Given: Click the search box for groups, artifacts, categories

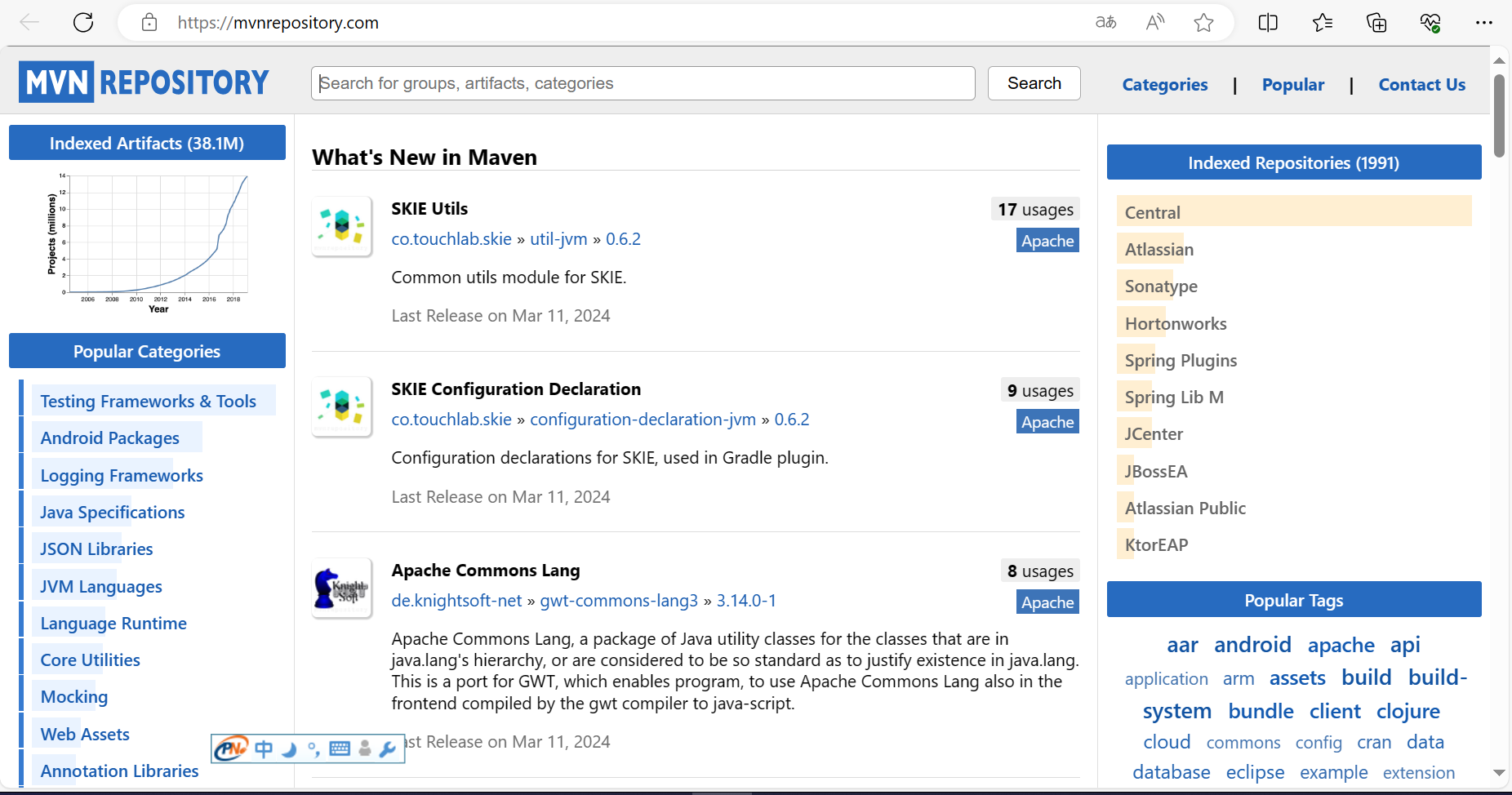Looking at the screenshot, I should pyautogui.click(x=643, y=83).
